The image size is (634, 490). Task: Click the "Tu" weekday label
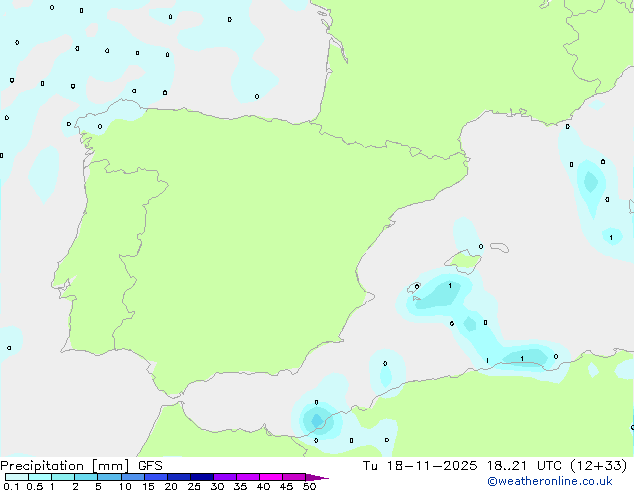tap(370, 466)
